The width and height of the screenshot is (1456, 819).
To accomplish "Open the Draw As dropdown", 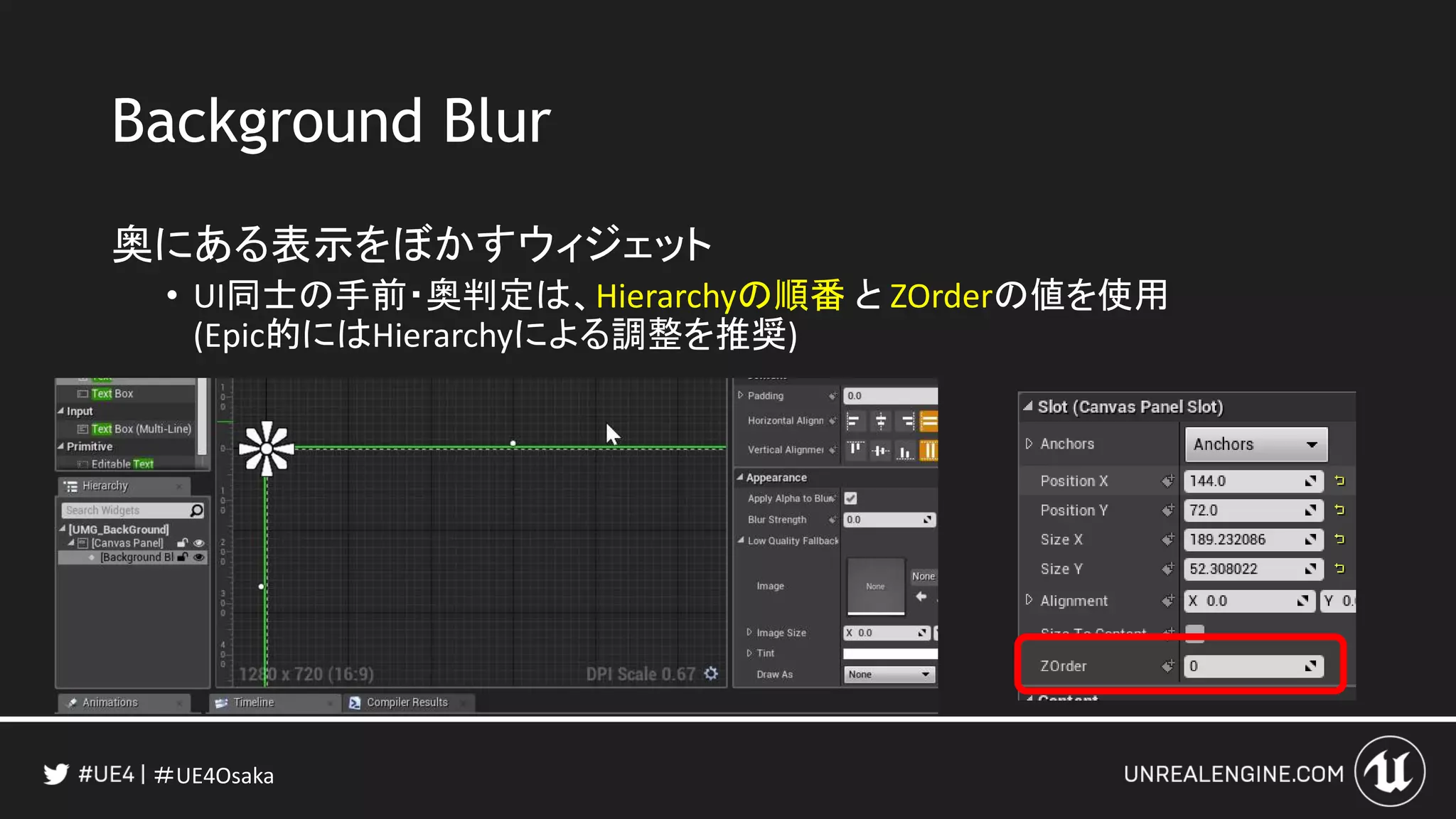I will 889,674.
